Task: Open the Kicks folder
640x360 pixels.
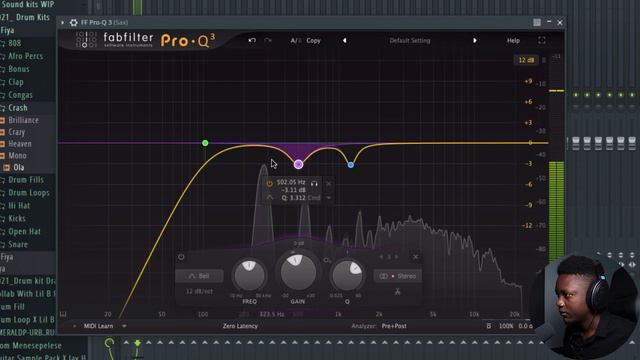Action: pyautogui.click(x=17, y=218)
